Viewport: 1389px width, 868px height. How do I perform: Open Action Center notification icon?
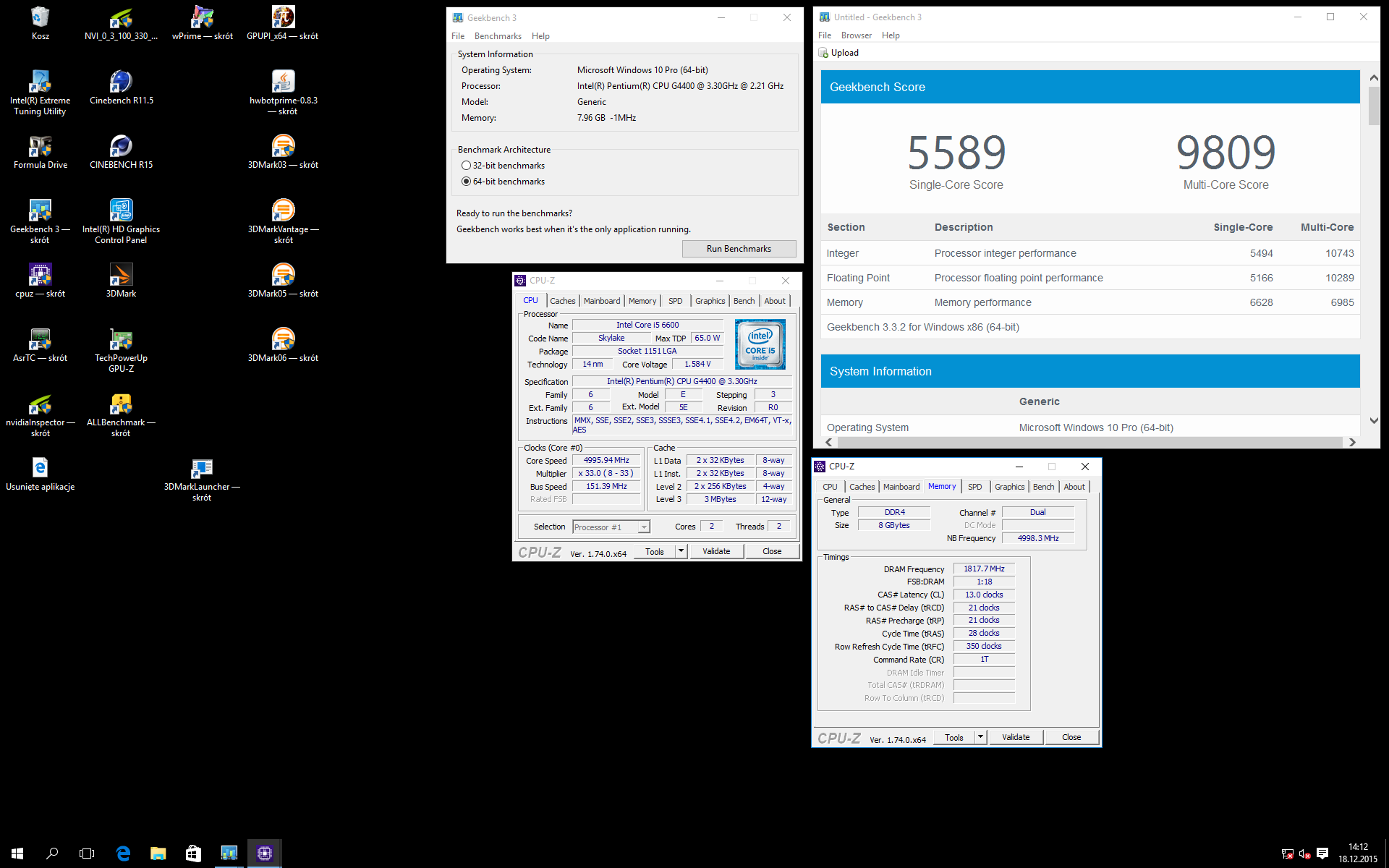[x=1322, y=854]
